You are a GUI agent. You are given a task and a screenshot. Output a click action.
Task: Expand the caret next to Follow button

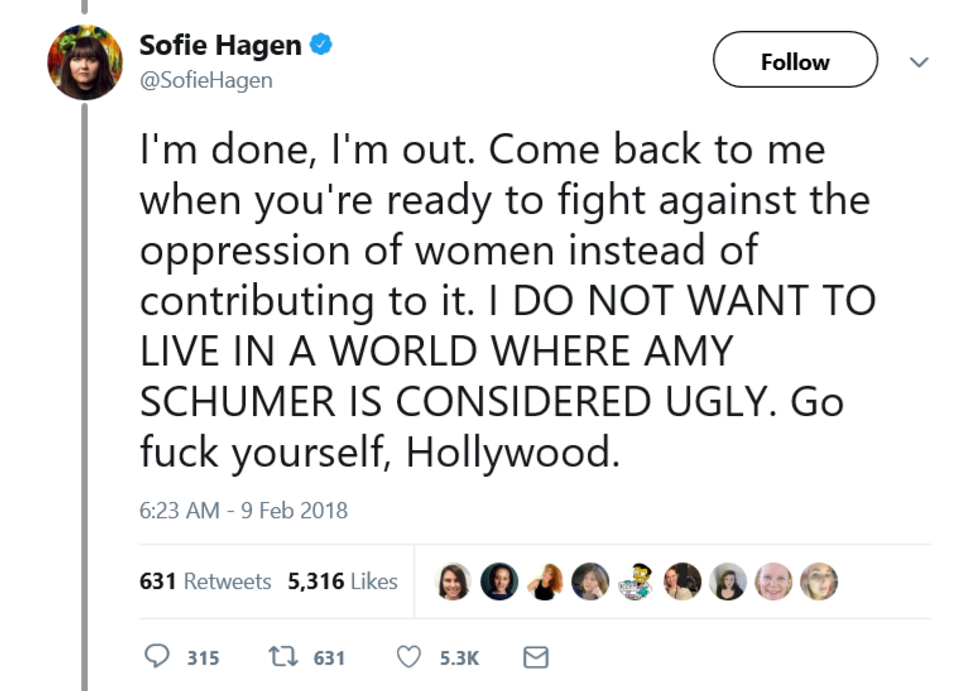tap(919, 61)
